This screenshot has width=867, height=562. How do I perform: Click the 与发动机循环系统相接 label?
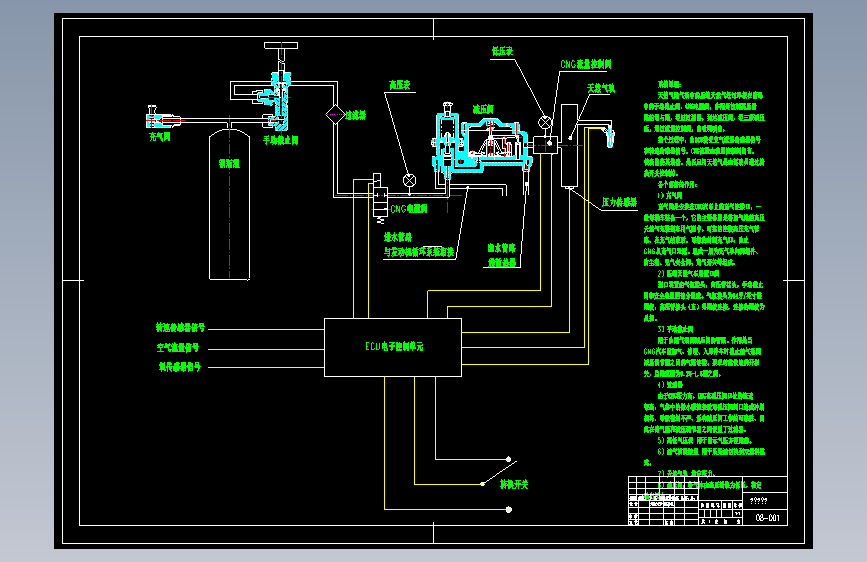click(419, 252)
